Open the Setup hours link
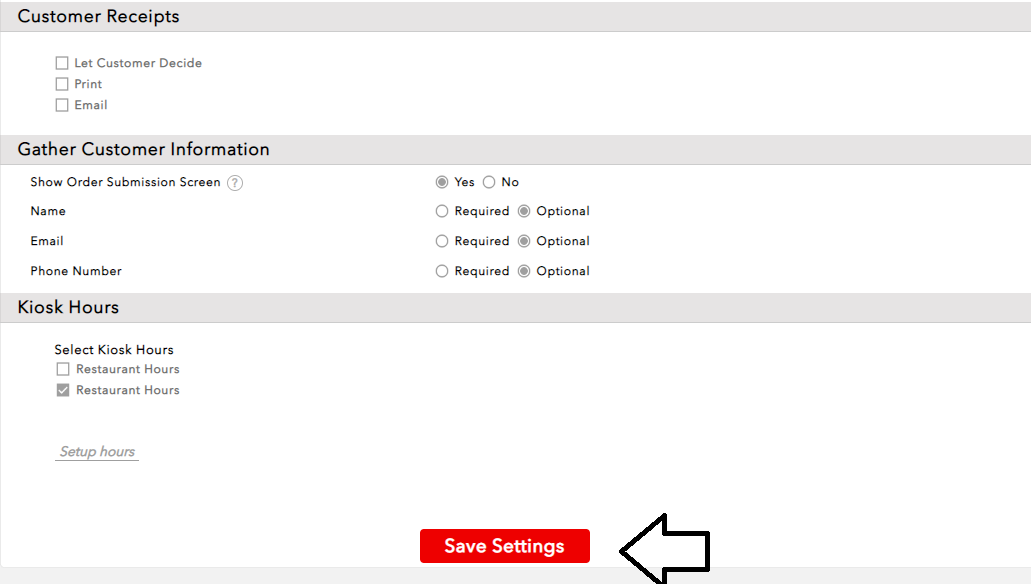Screen dimensions: 1031x584 click(x=97, y=452)
